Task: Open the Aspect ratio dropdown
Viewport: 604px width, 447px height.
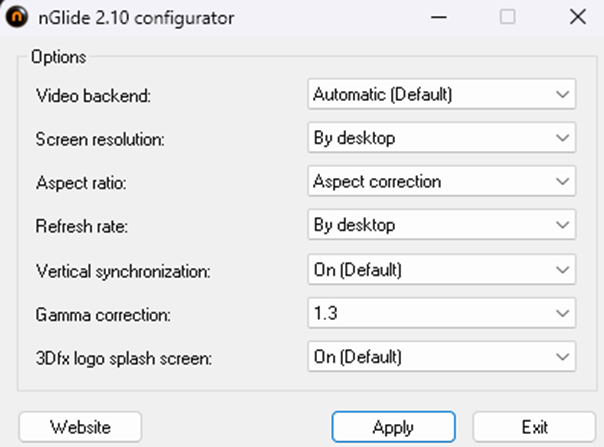Action: tap(441, 182)
